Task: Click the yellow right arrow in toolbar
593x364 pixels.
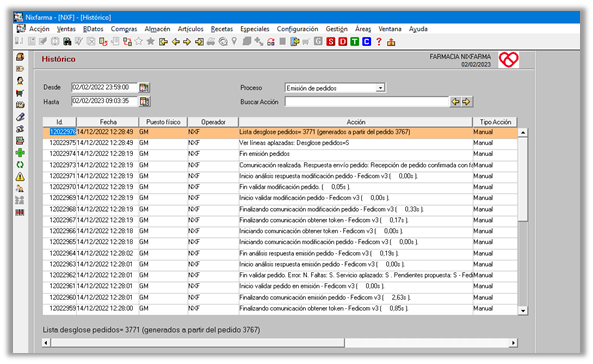Action: tap(187, 42)
